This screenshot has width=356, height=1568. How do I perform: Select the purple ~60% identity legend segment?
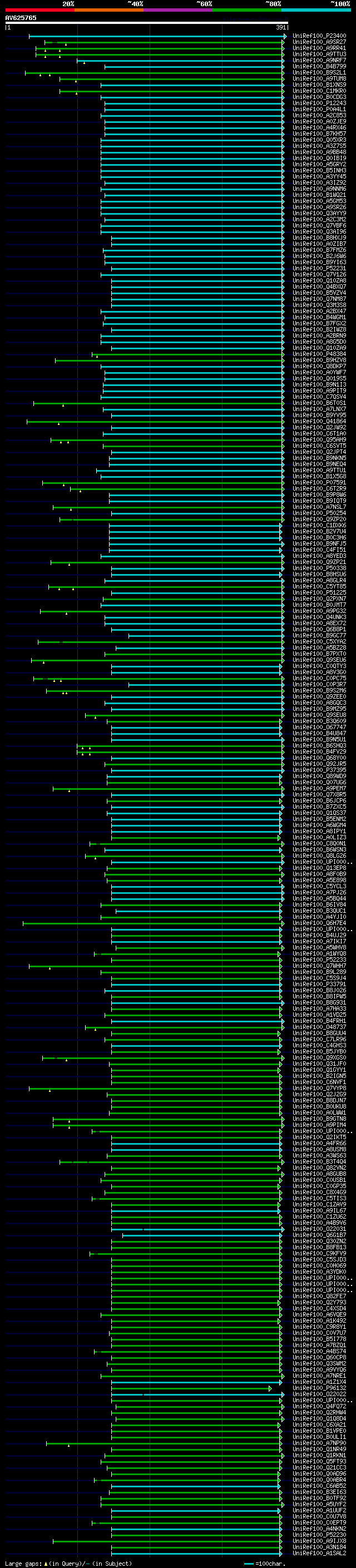click(x=179, y=10)
